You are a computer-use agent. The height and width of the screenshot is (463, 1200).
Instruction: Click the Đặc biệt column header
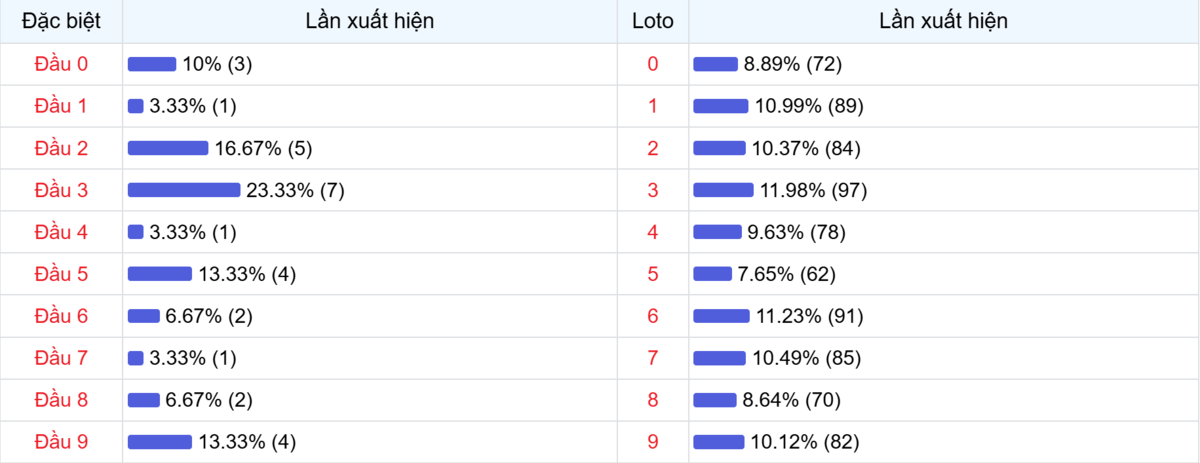coord(61,21)
